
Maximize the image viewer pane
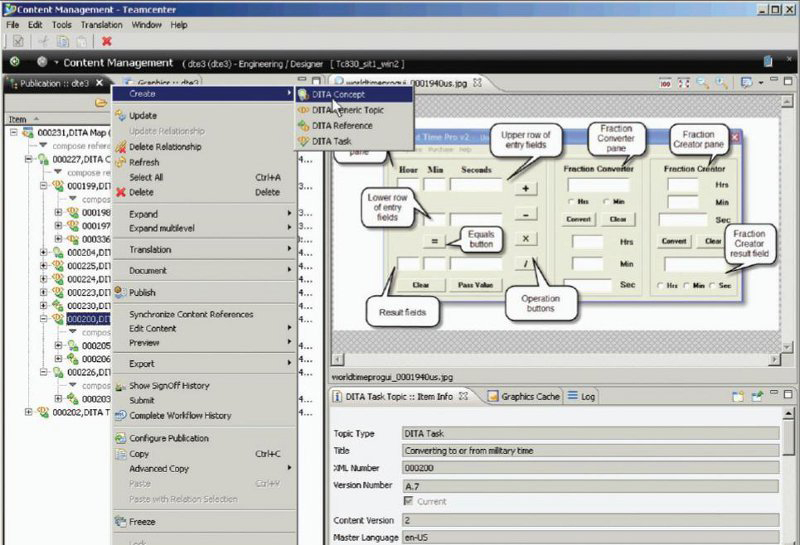788,81
